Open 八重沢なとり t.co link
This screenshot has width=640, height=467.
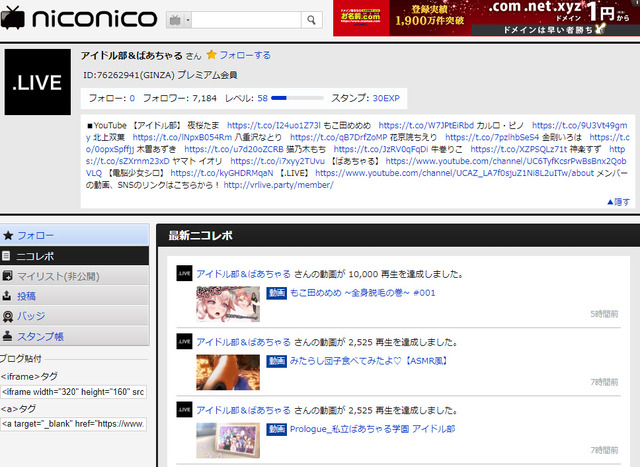coord(338,137)
